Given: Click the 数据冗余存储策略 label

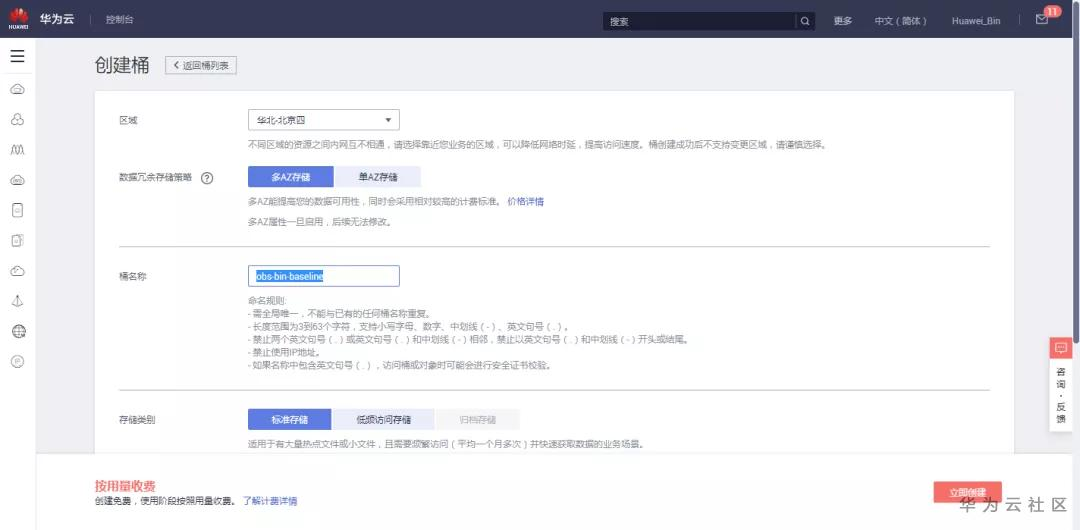Looking at the screenshot, I should point(156,177).
